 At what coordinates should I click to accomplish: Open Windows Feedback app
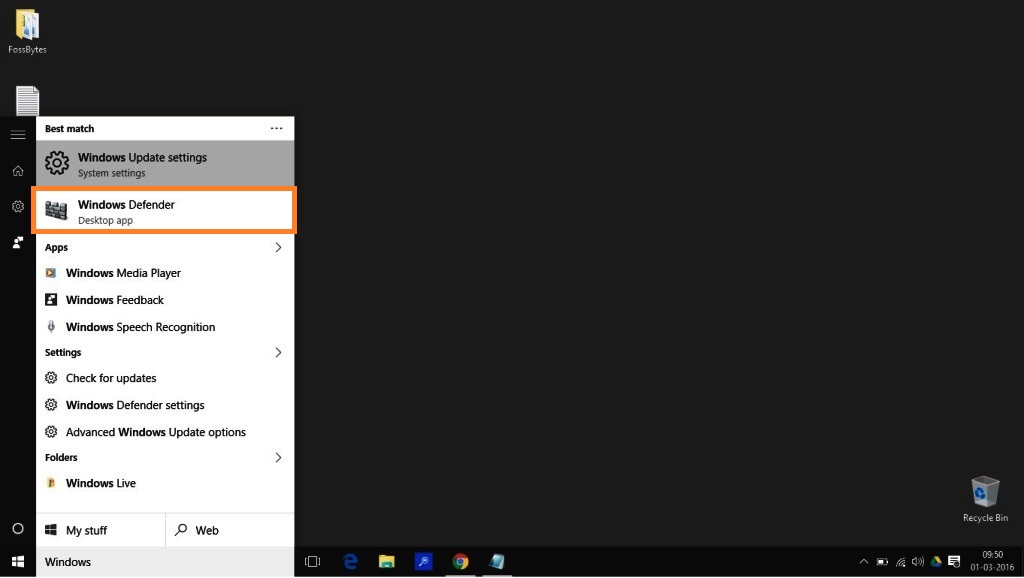point(115,300)
